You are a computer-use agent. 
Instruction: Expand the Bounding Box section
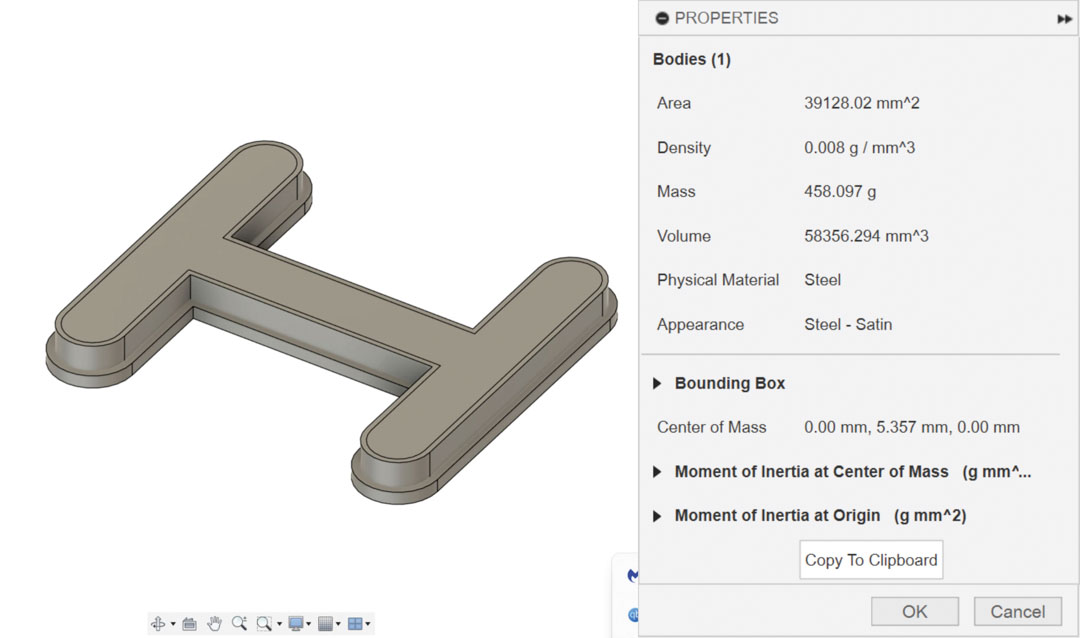657,383
